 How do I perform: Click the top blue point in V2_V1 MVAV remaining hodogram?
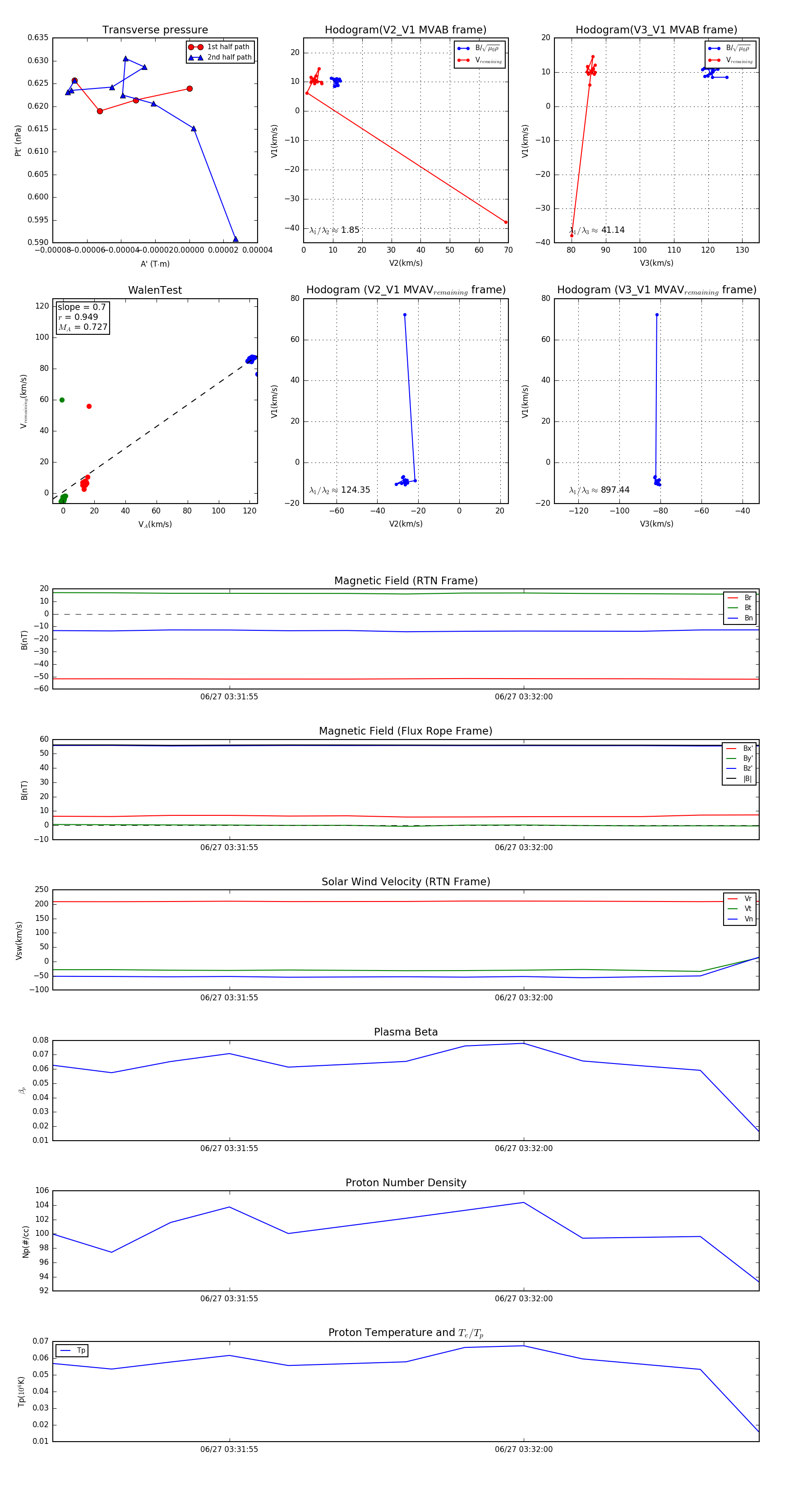coord(405,315)
